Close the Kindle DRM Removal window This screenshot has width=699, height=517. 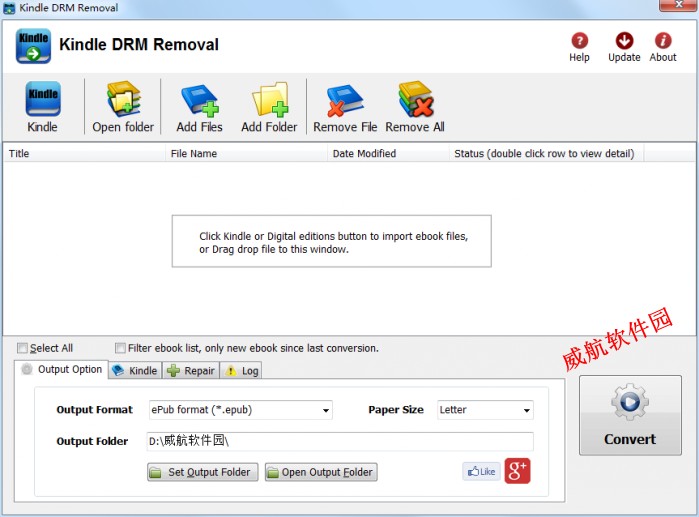[678, 5]
